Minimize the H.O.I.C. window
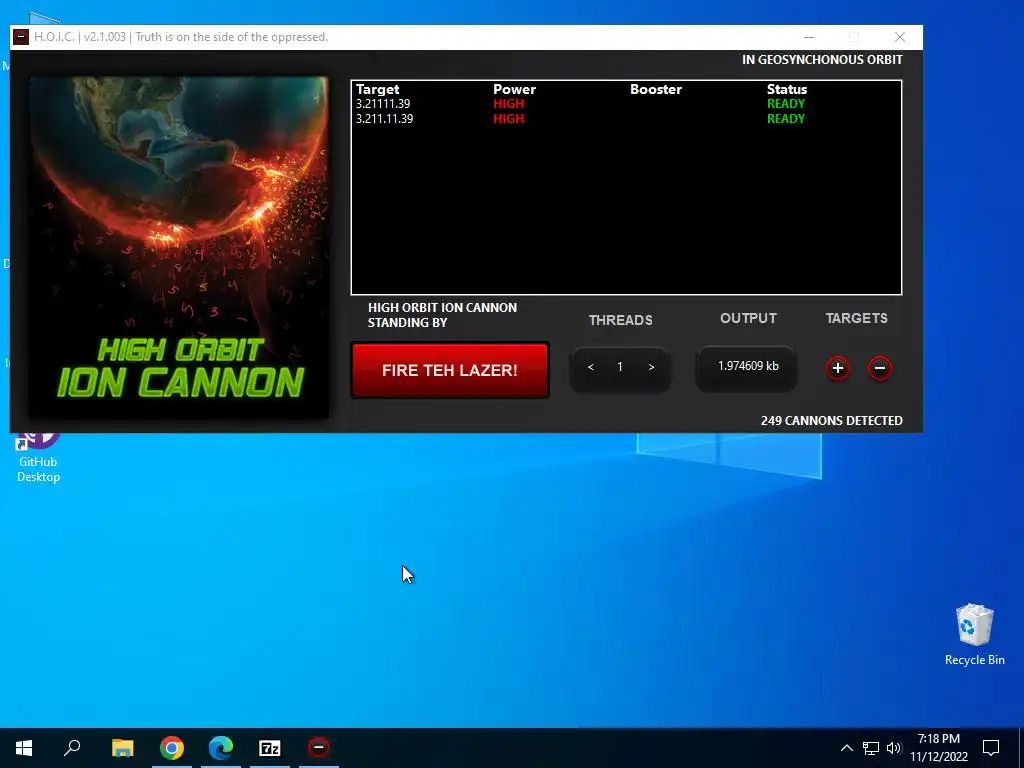Image resolution: width=1024 pixels, height=768 pixels. (x=808, y=37)
